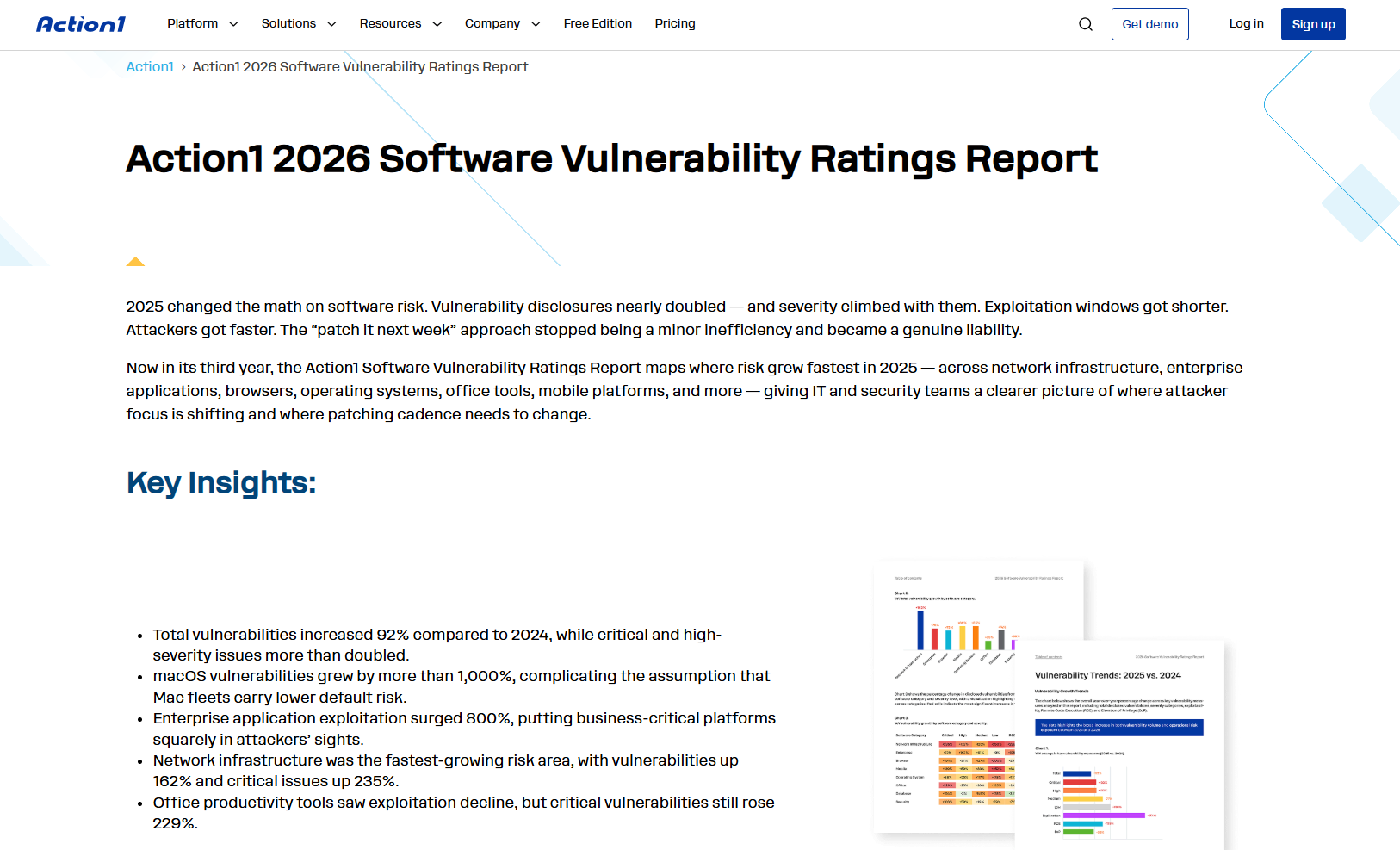Click bullet about office productivity tools

coord(464,813)
